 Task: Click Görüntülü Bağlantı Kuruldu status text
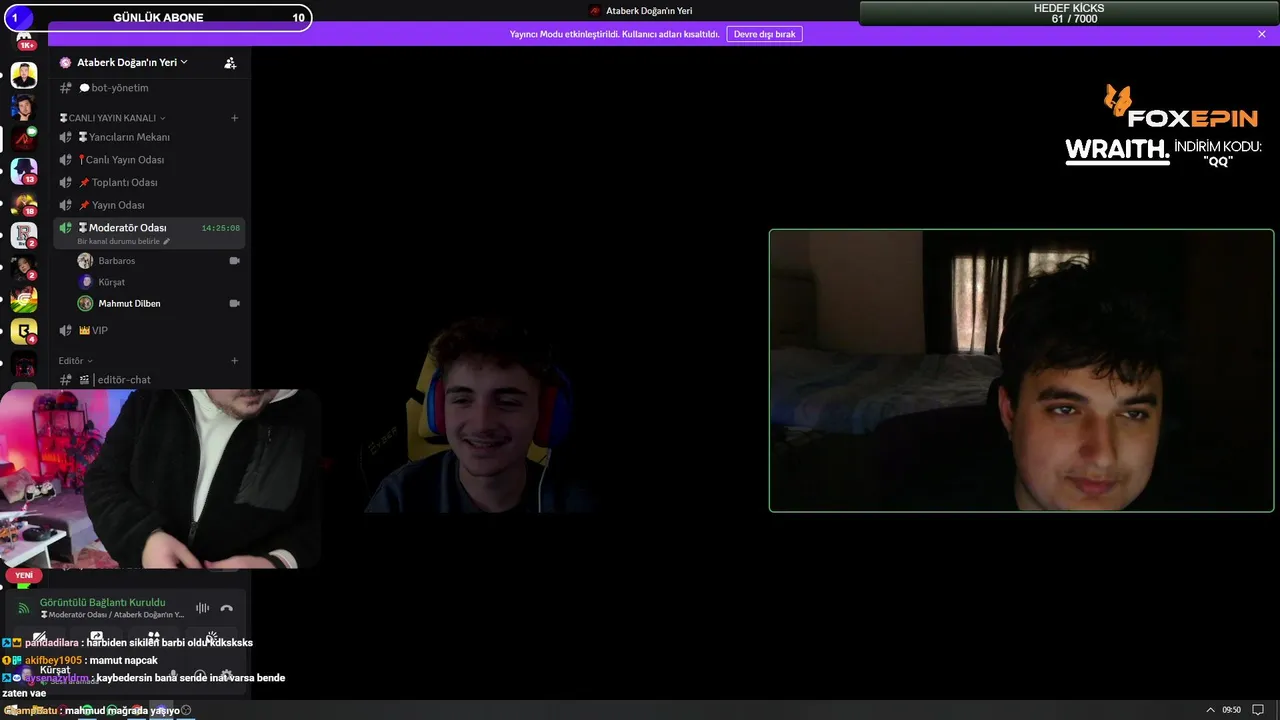click(103, 602)
